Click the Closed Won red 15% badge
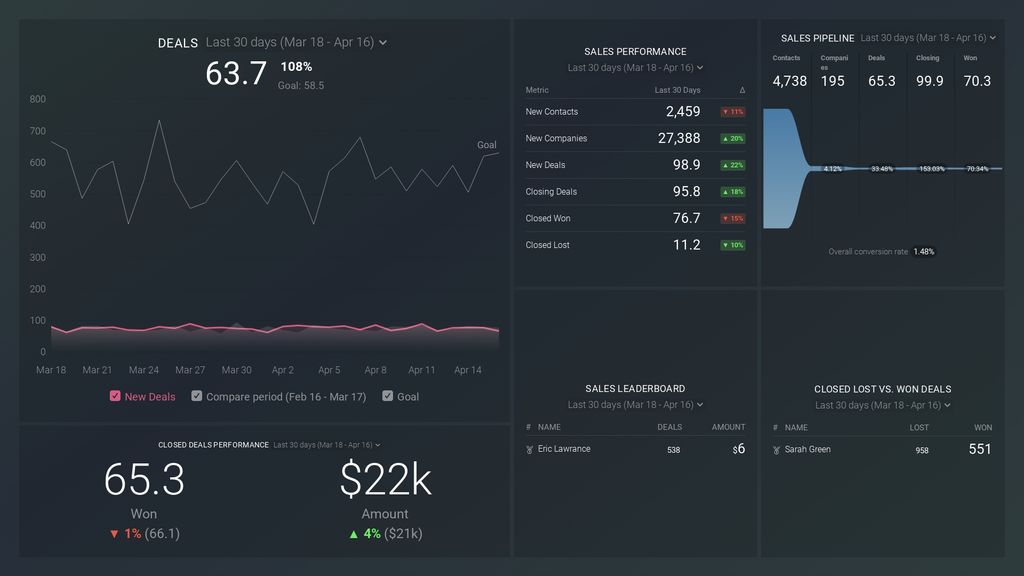 click(x=733, y=219)
